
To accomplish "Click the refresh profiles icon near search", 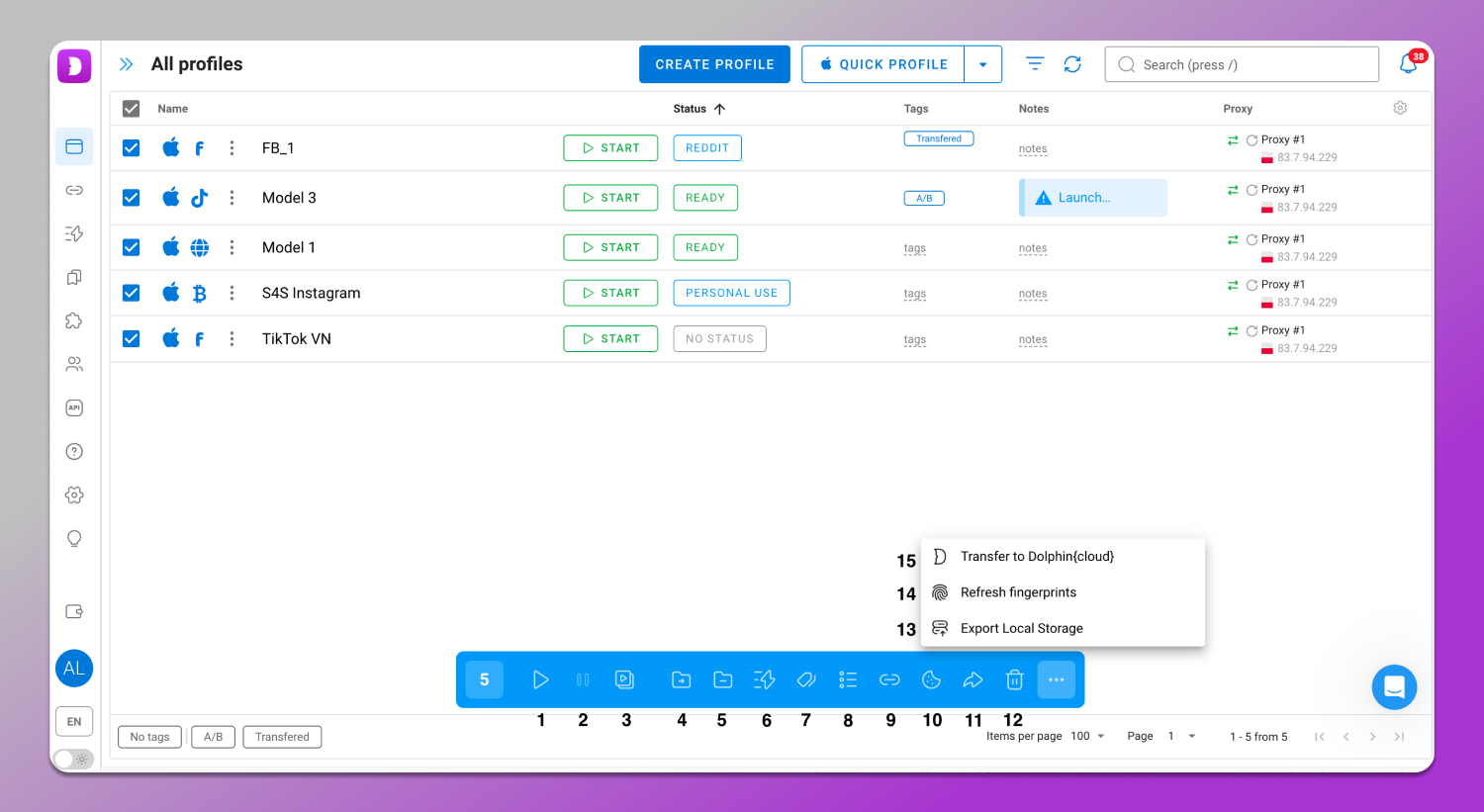I will [1072, 64].
